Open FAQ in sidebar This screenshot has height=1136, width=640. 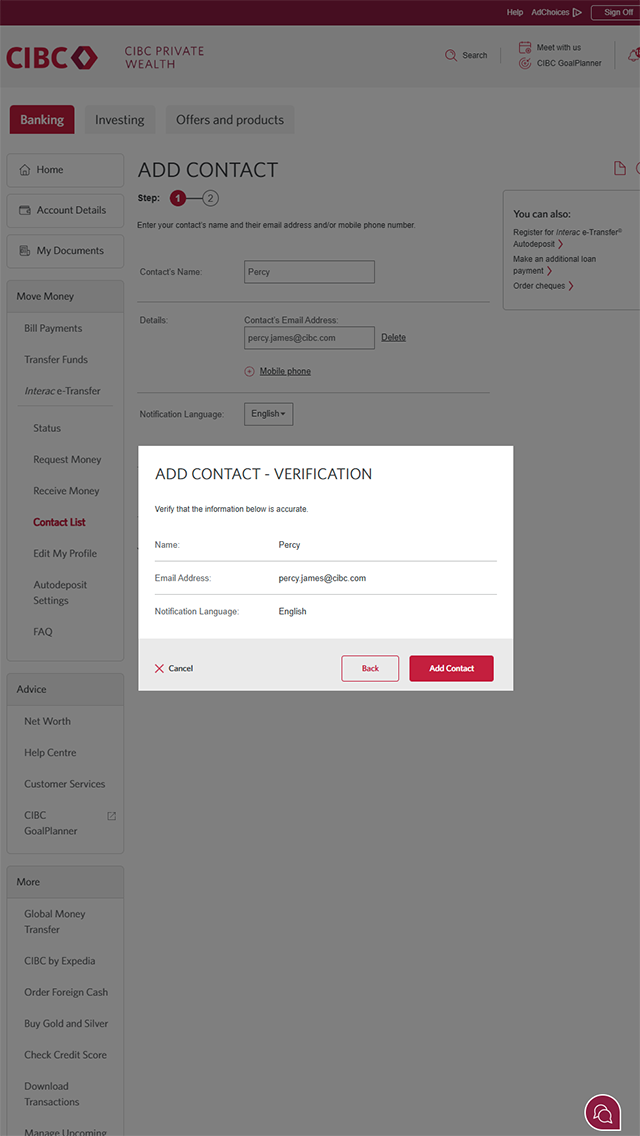coord(43,632)
